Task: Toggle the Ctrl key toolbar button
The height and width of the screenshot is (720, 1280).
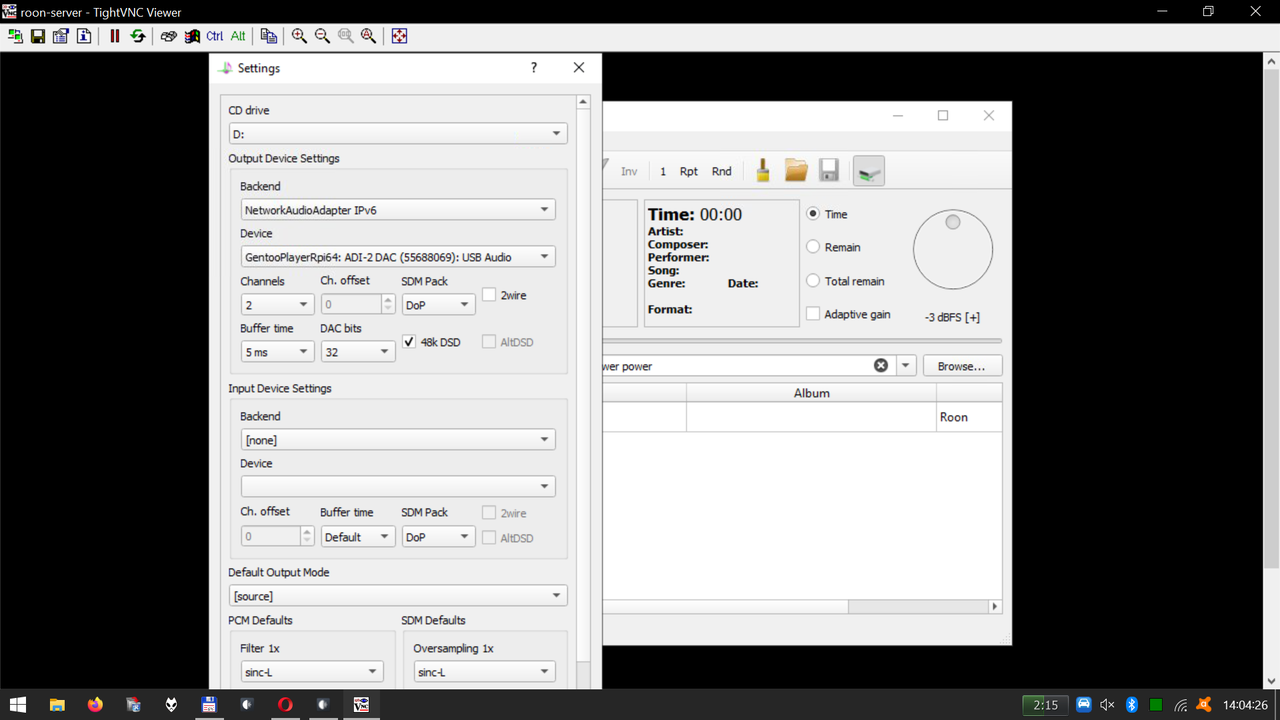Action: [215, 36]
